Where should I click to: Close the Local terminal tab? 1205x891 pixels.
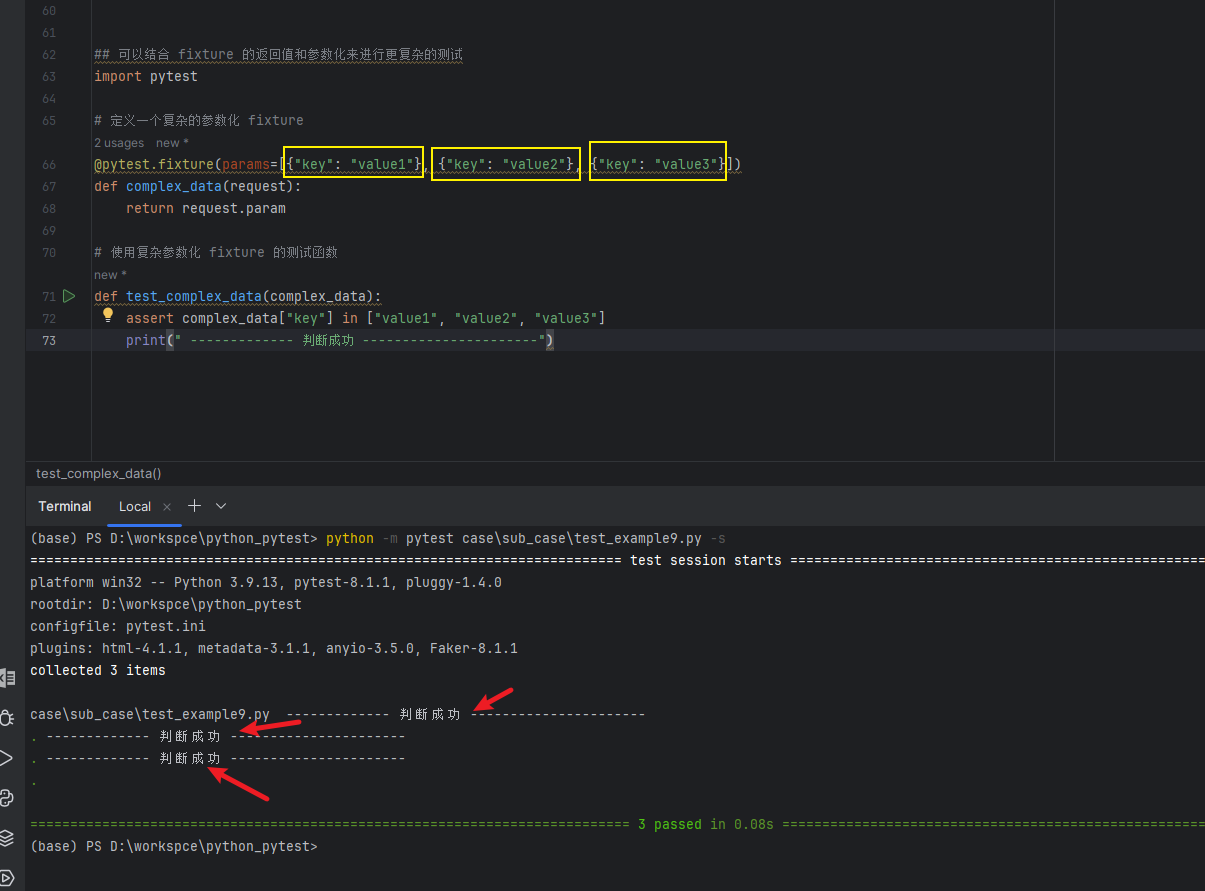point(167,507)
